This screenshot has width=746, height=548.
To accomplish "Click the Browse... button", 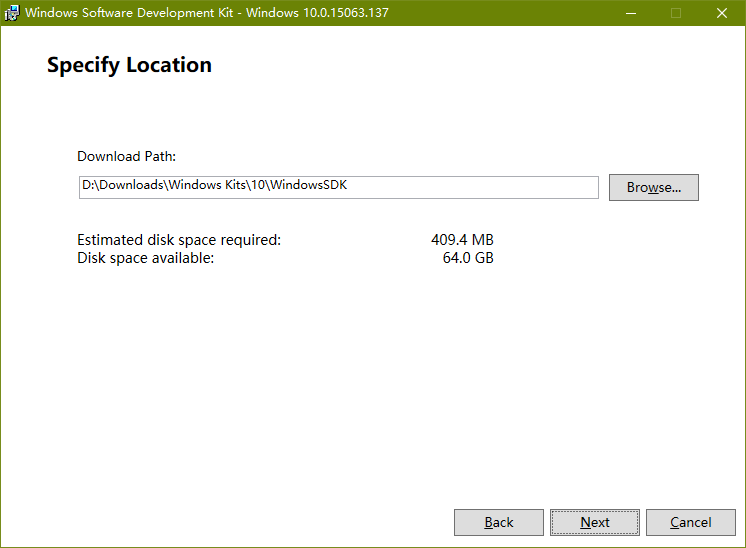I will pyautogui.click(x=654, y=187).
